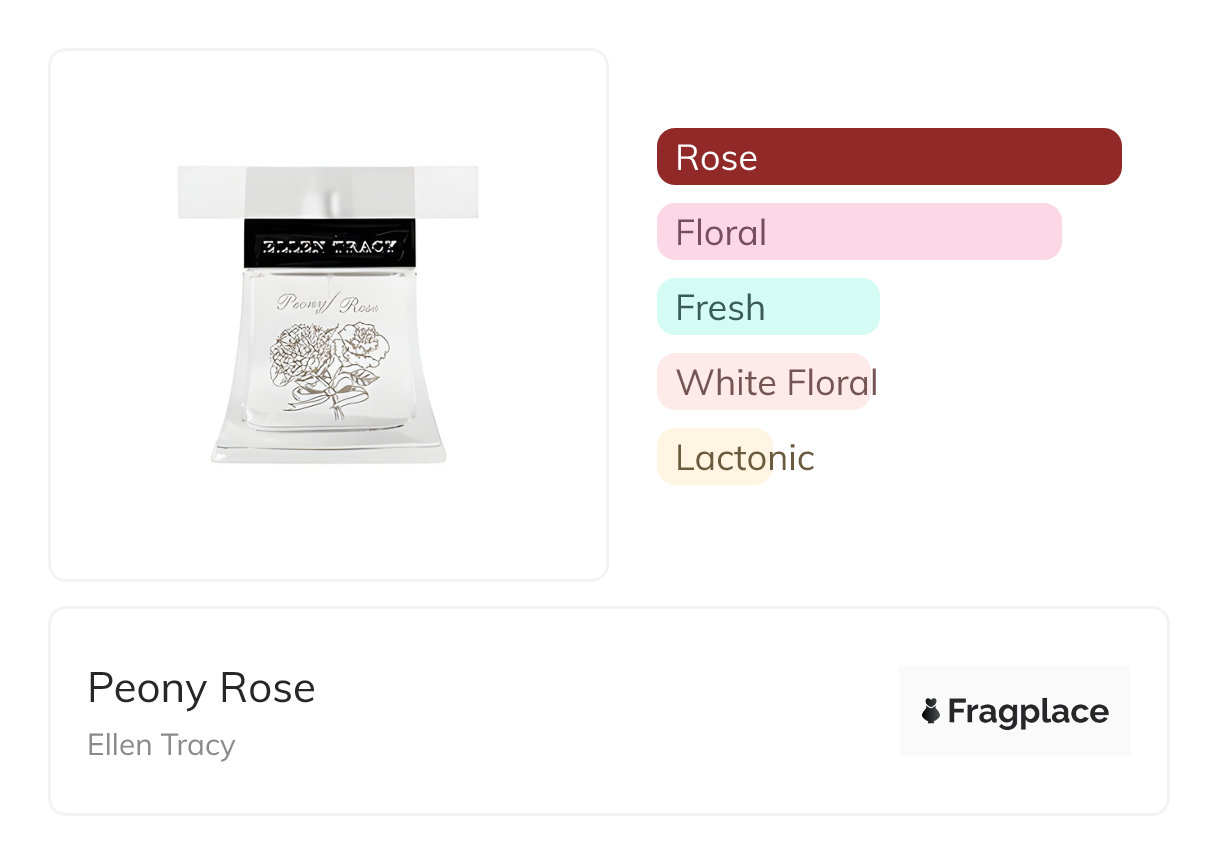
Task: Open the Peony Rose fragrance title
Action: [x=201, y=688]
